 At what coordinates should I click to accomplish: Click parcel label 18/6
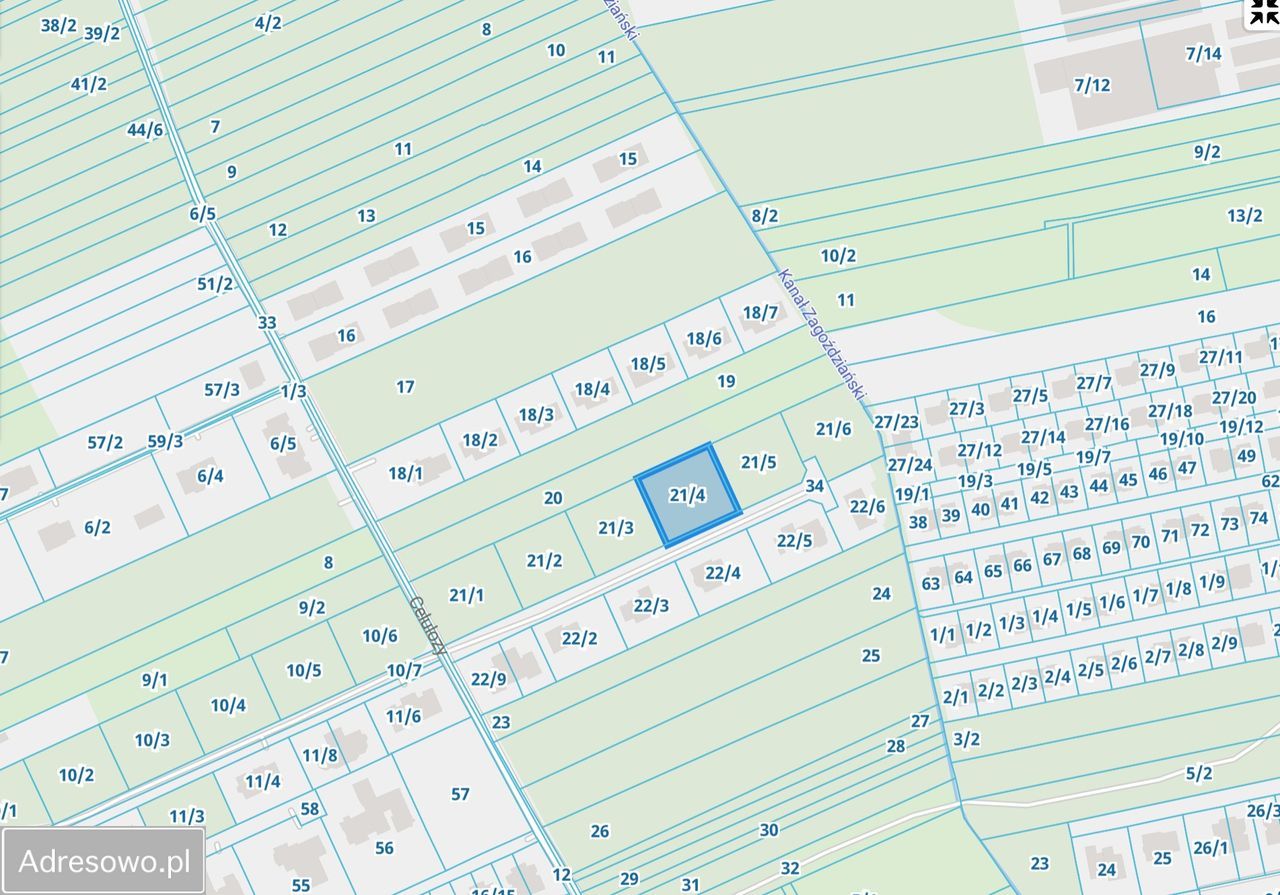(x=703, y=338)
